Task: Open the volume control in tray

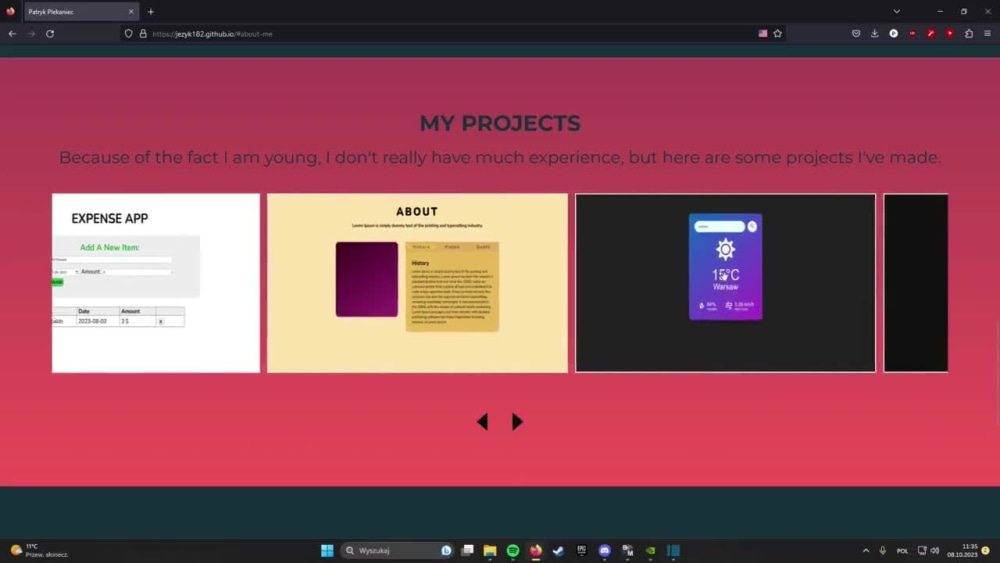Action: pyautogui.click(x=935, y=550)
